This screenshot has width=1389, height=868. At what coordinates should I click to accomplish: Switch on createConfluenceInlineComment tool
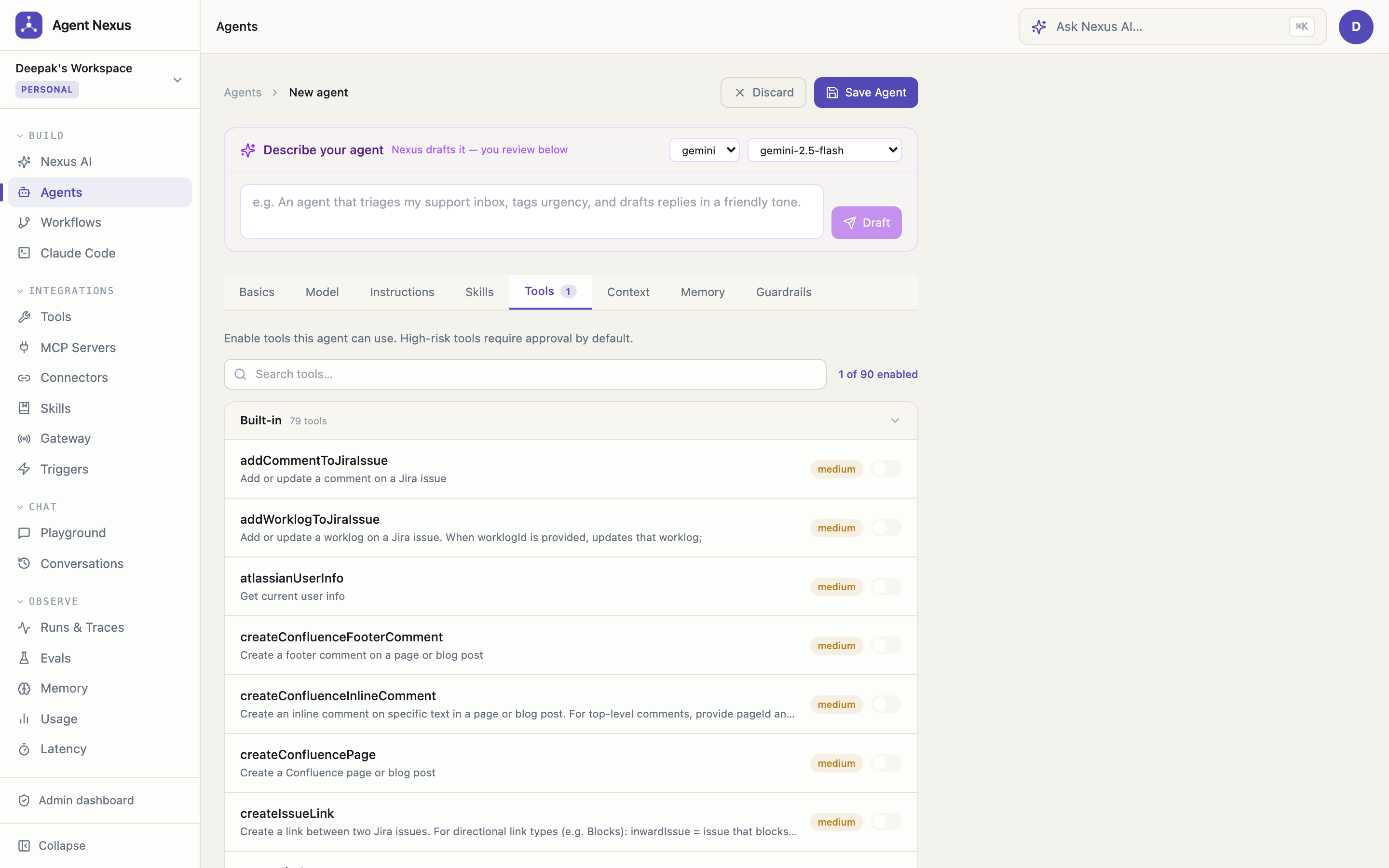886,705
